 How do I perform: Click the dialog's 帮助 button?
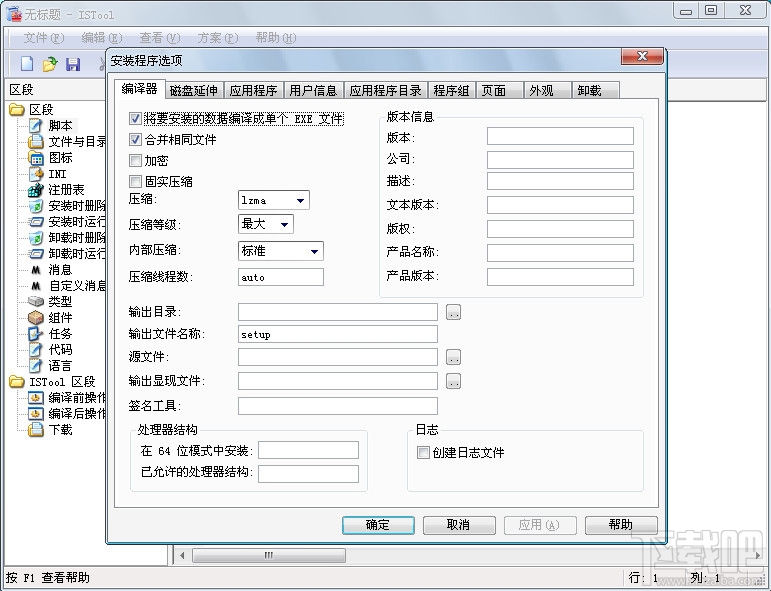(621, 525)
